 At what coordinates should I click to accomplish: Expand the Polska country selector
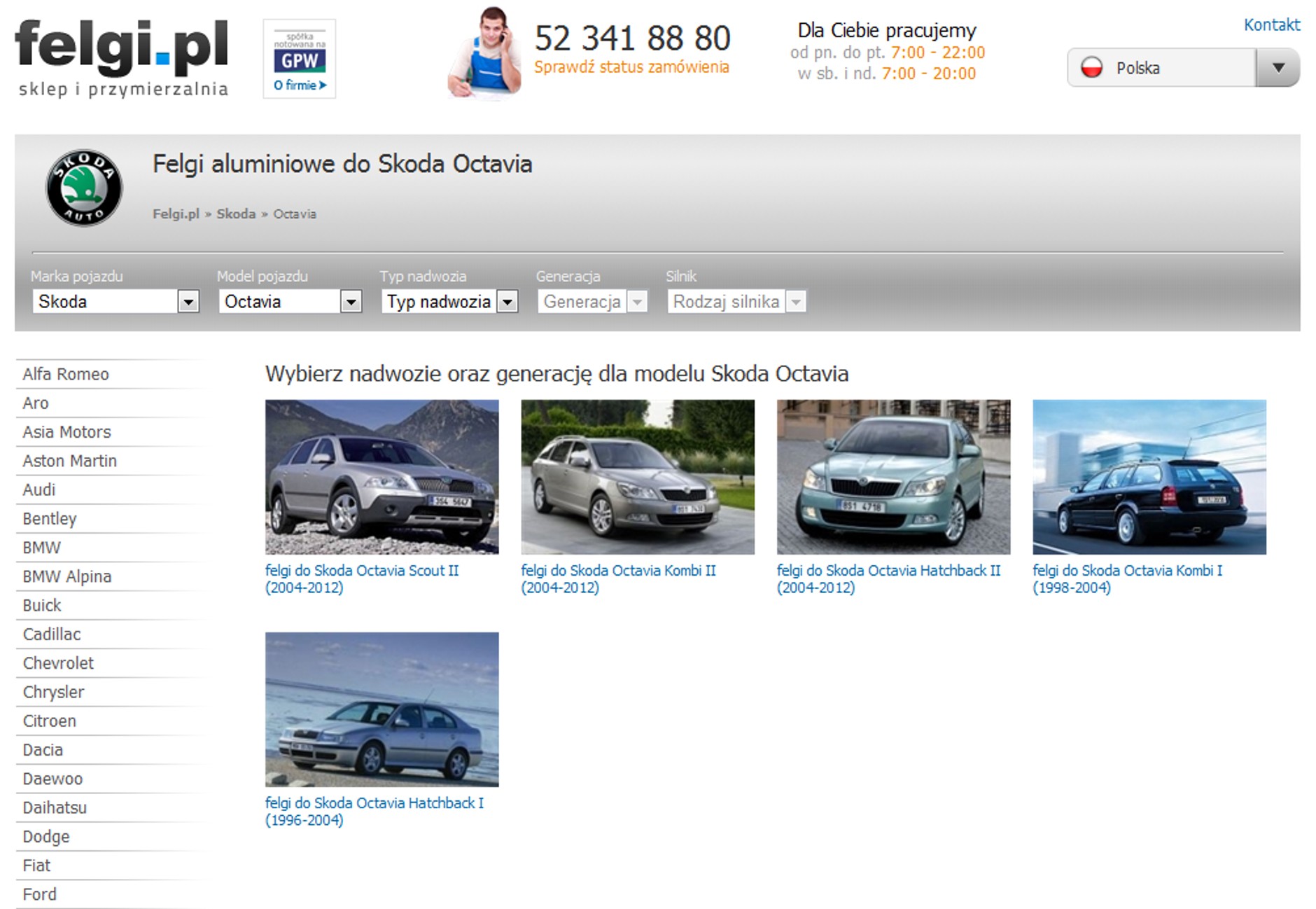1279,68
